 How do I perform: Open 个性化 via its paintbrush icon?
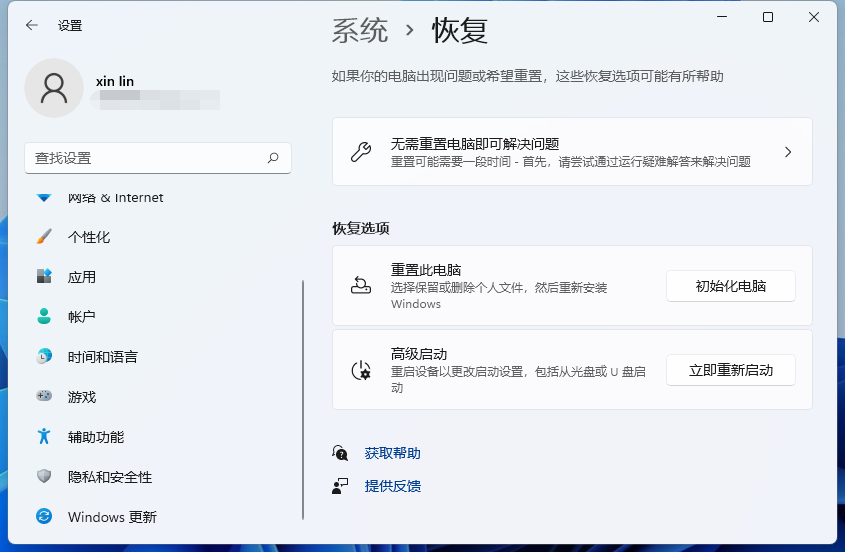tap(44, 237)
